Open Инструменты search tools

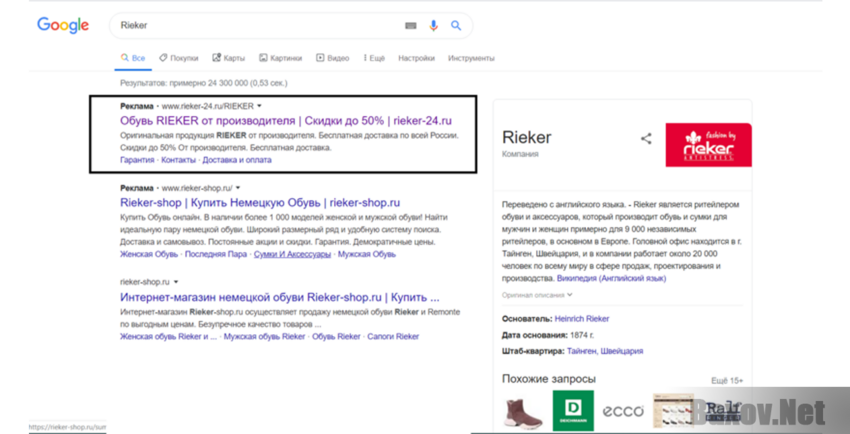pos(471,58)
